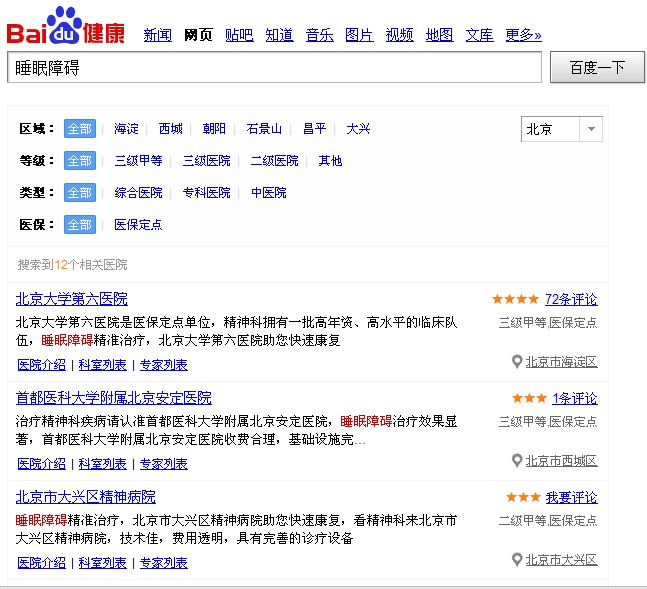Click the star rating next to 1条评论
647x589 pixels.
coord(529,398)
